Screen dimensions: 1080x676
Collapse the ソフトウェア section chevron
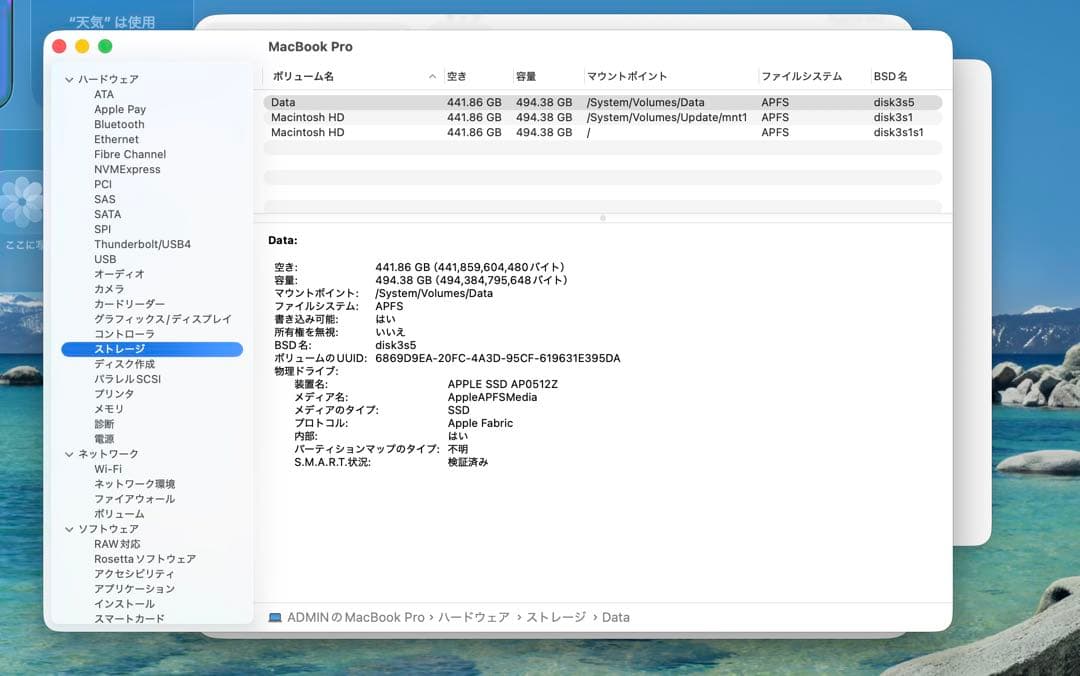click(69, 530)
